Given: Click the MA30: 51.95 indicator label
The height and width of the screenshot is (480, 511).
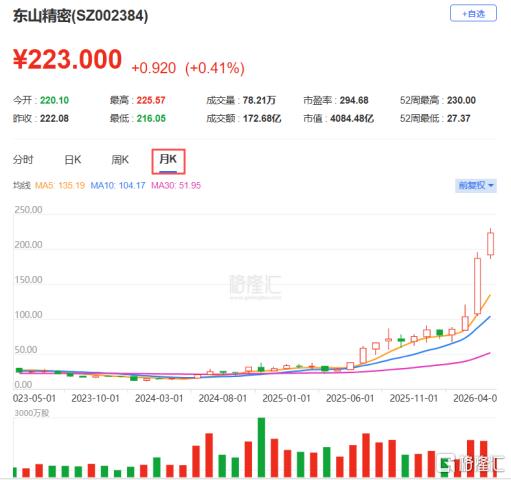Looking at the screenshot, I should pos(176,185).
